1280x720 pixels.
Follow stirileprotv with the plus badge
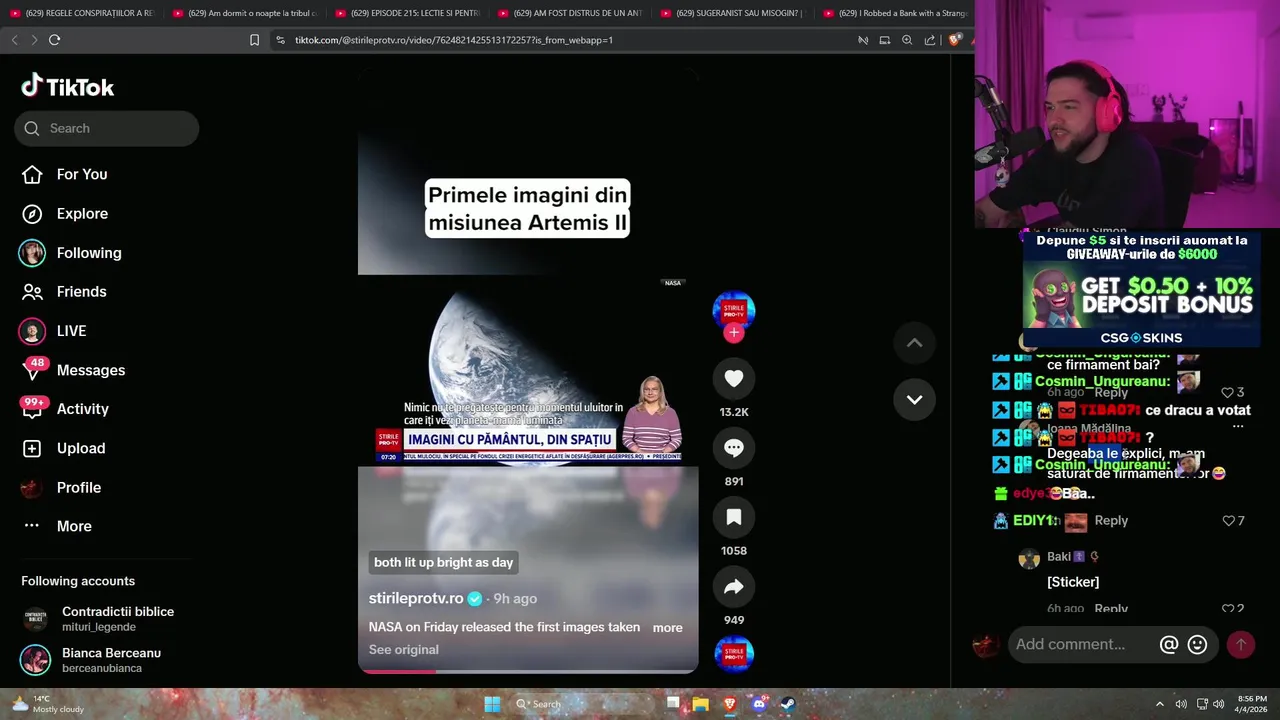click(x=734, y=333)
